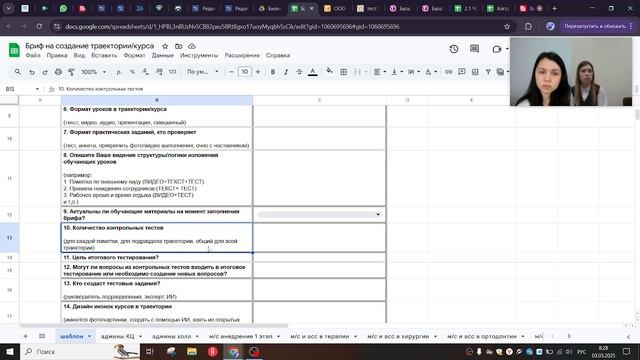Open the Расширения menu
Viewport: 640px width, 360px height.
pyautogui.click(x=242, y=55)
